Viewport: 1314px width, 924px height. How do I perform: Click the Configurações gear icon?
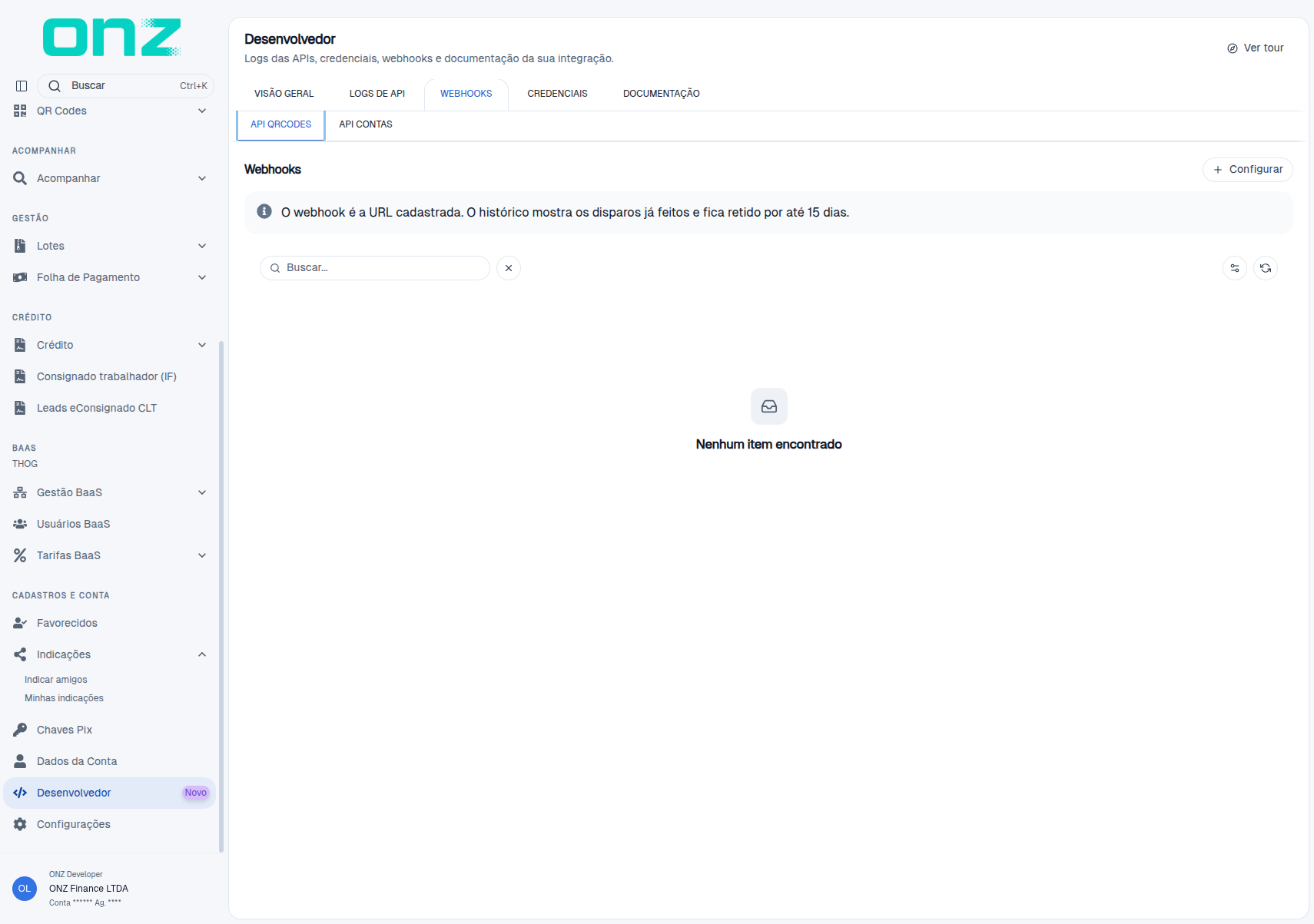20,824
